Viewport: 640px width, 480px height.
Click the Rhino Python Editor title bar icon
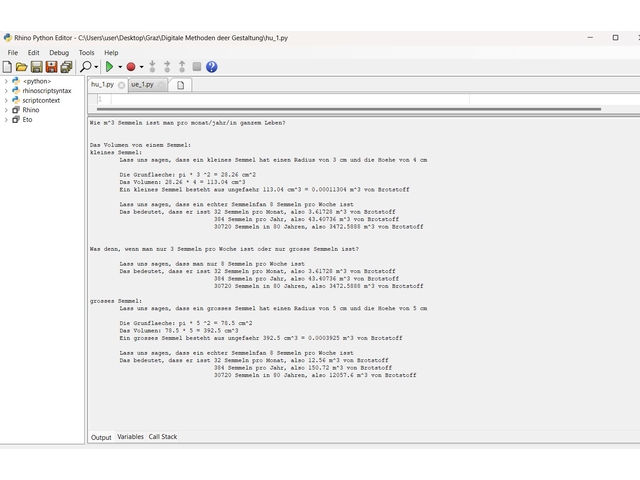click(x=7, y=38)
